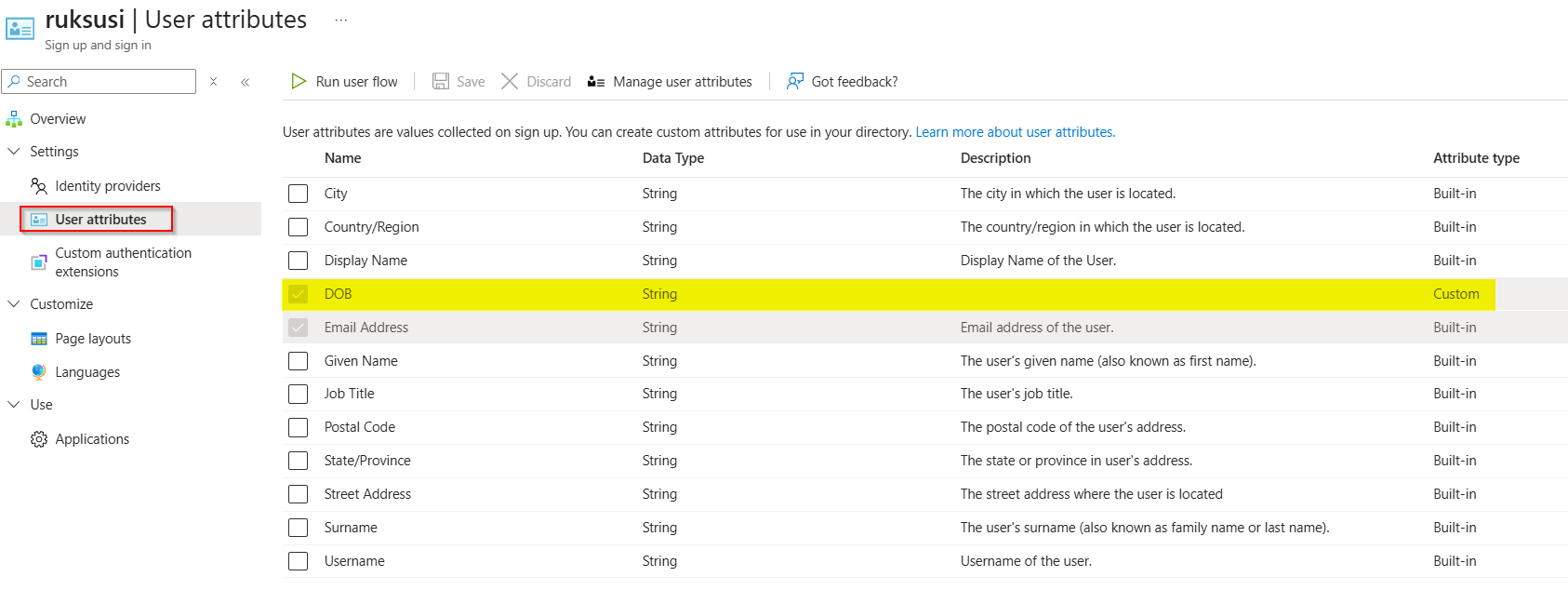This screenshot has height=590, width=1568.
Task: Check the State/Province attribute checkbox
Action: [298, 461]
